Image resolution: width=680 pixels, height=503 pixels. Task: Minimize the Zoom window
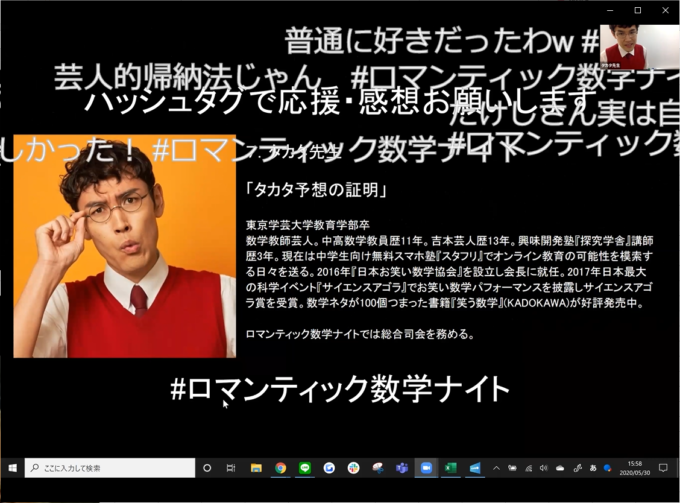(610, 10)
